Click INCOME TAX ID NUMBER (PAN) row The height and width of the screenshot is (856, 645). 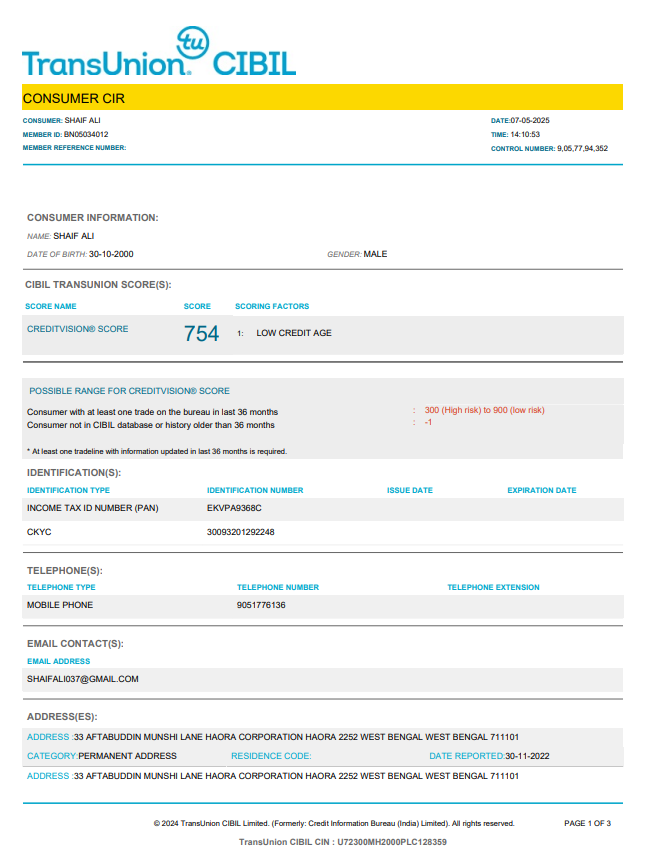322,508
